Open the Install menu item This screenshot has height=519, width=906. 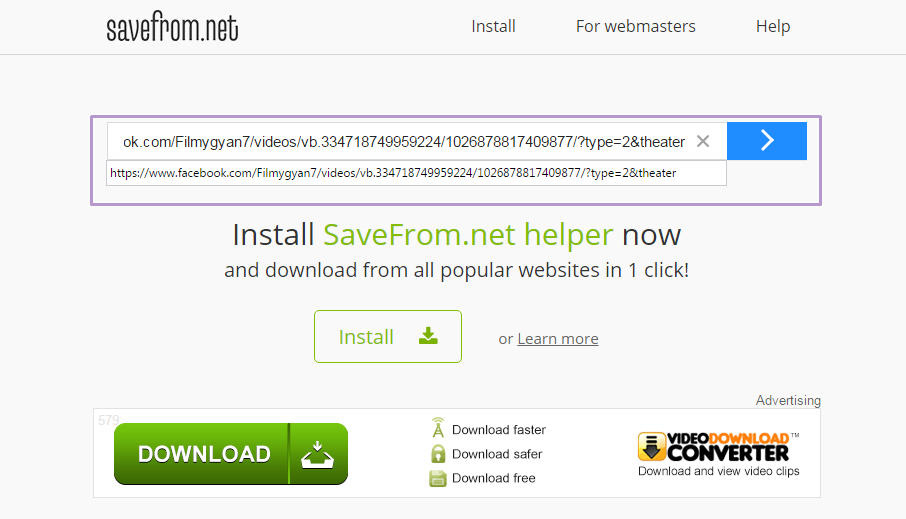pos(493,27)
